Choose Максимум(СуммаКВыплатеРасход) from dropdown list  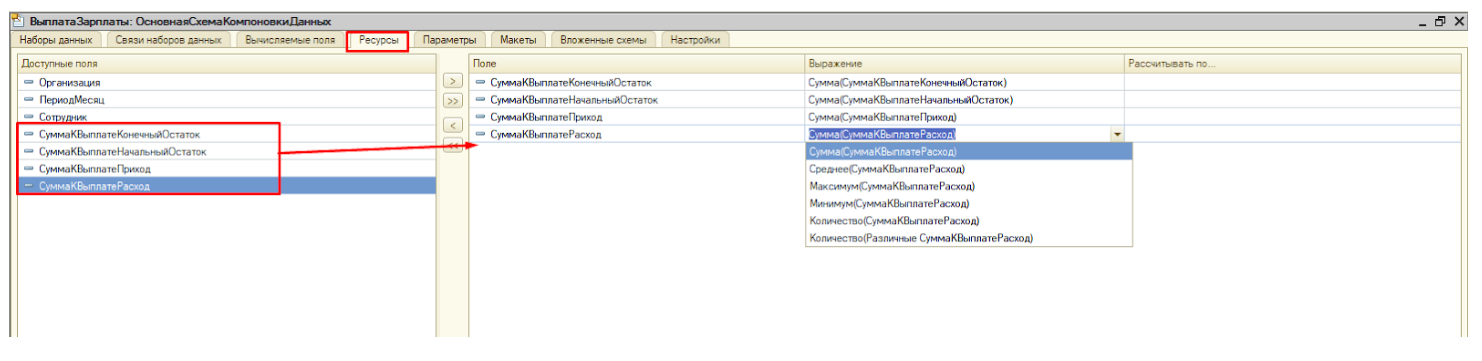pos(968,186)
